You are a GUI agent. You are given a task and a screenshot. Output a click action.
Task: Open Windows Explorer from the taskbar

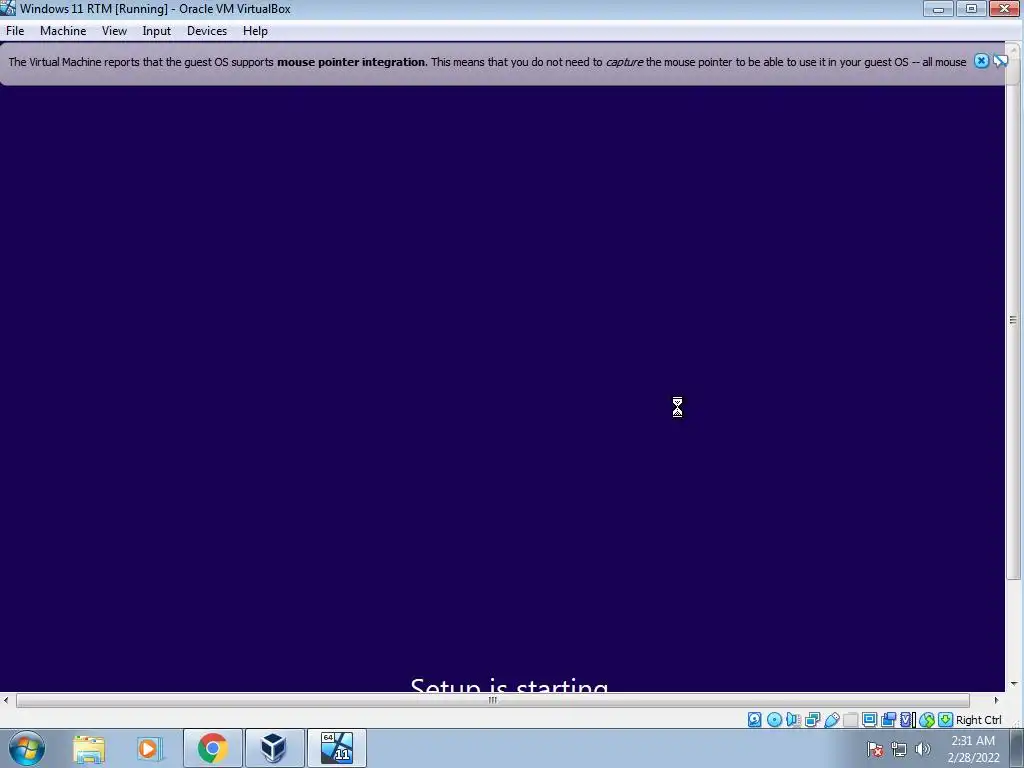click(x=89, y=748)
